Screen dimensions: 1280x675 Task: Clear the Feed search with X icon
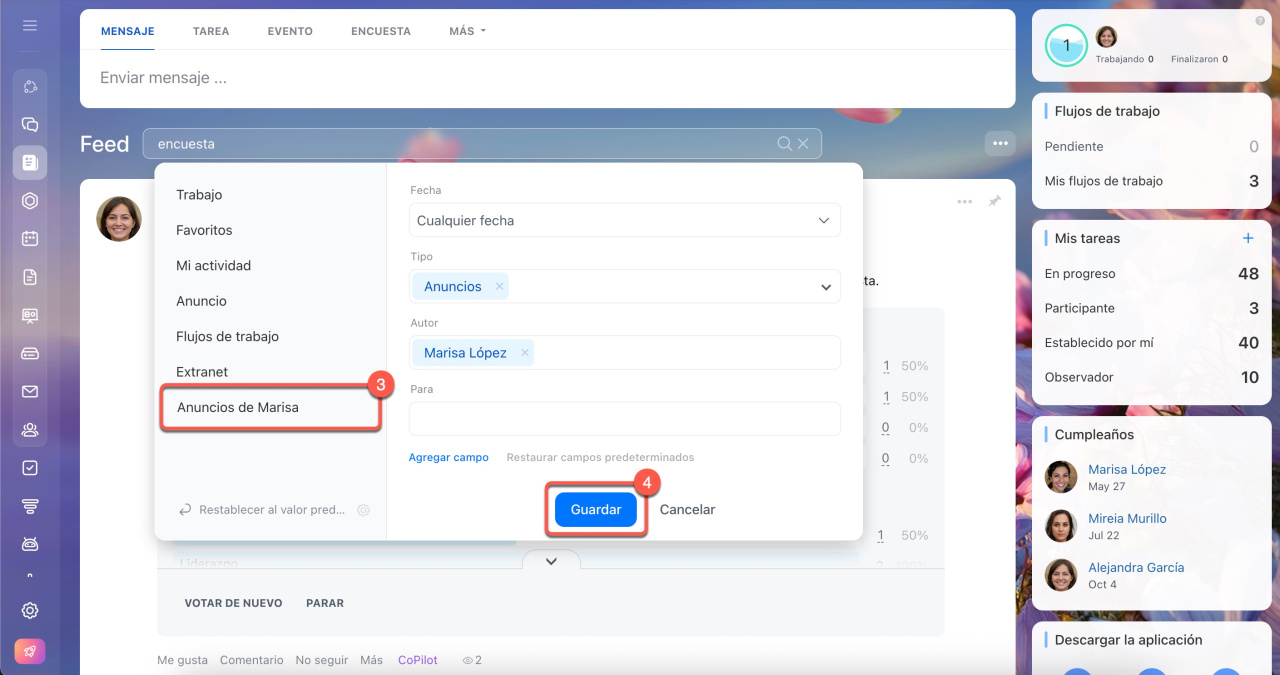(803, 144)
